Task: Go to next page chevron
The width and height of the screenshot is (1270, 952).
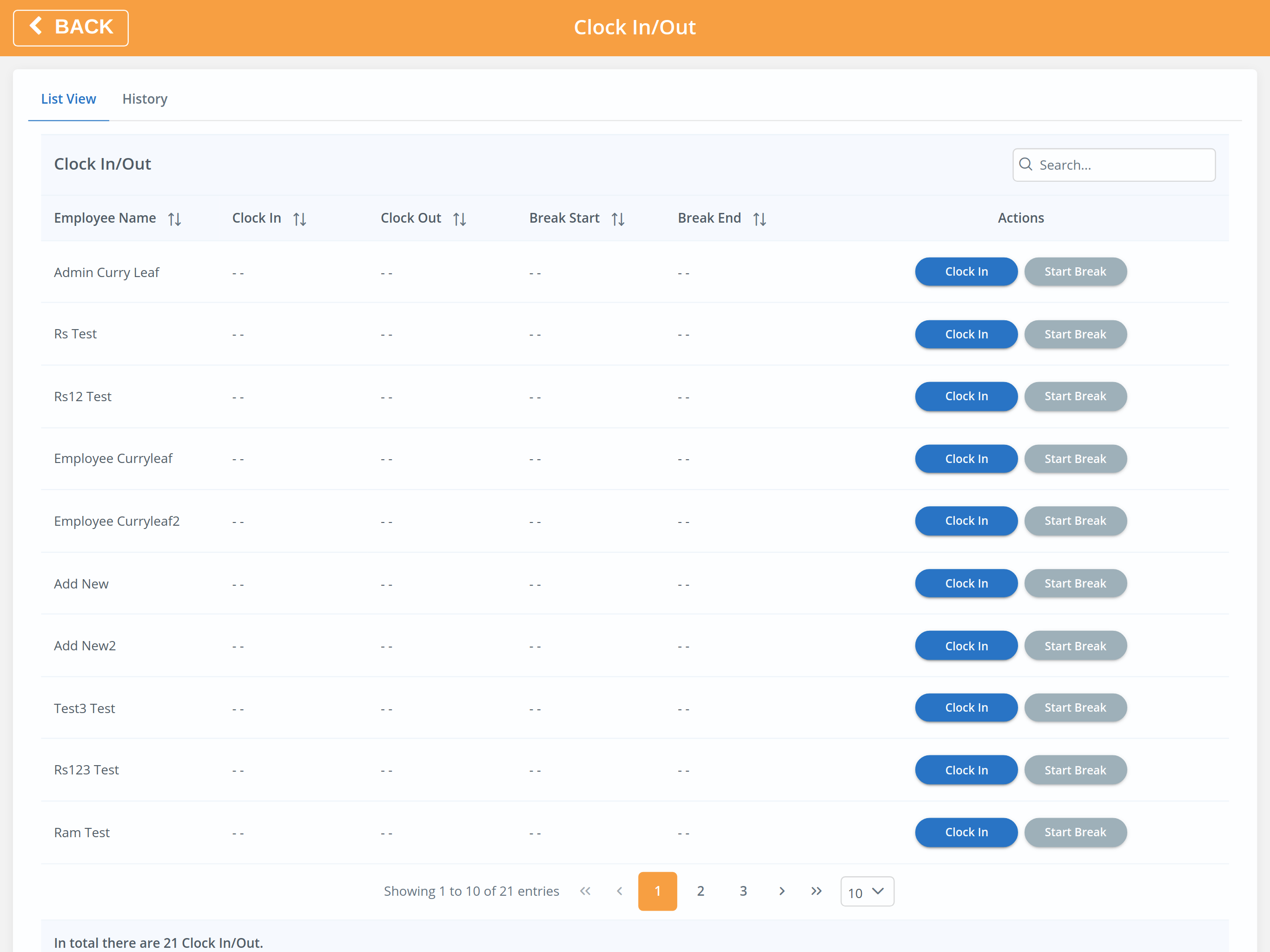Action: tap(781, 891)
